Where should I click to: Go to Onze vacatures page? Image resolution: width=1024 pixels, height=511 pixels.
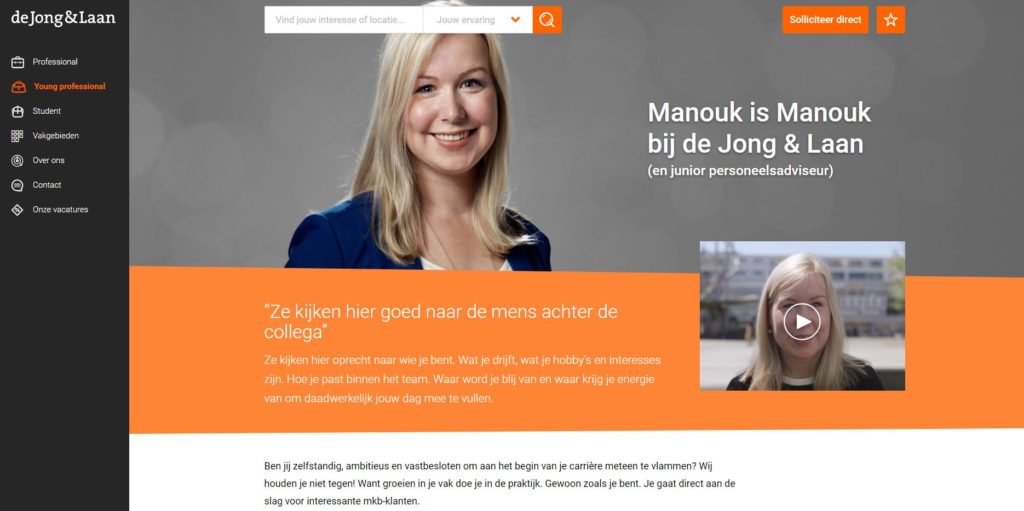coord(60,210)
